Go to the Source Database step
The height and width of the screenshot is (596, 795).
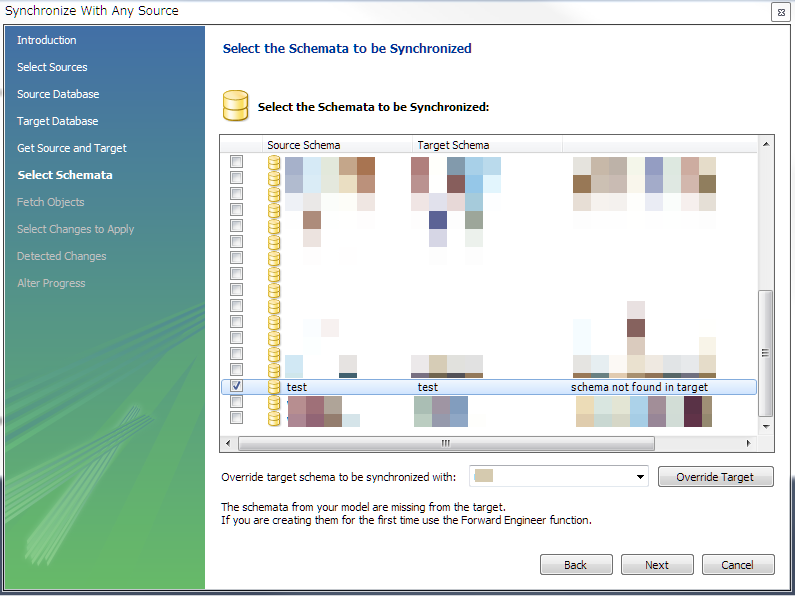[58, 94]
